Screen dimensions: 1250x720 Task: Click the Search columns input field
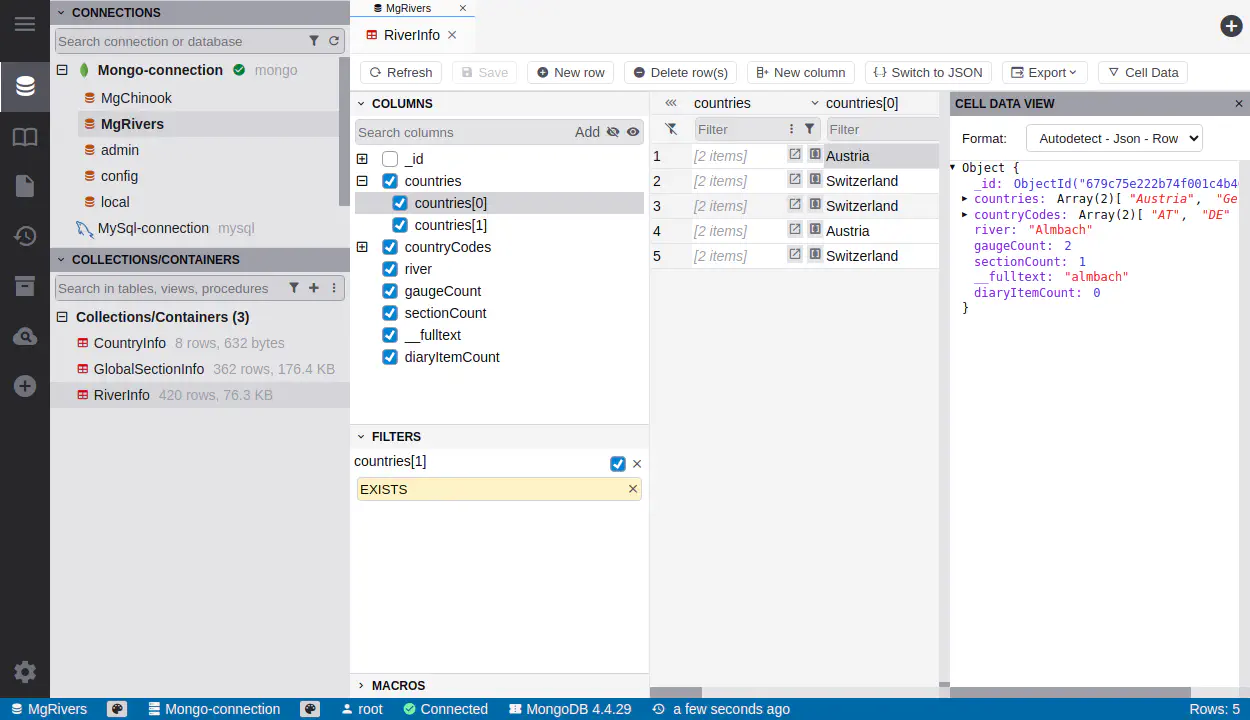(x=462, y=132)
